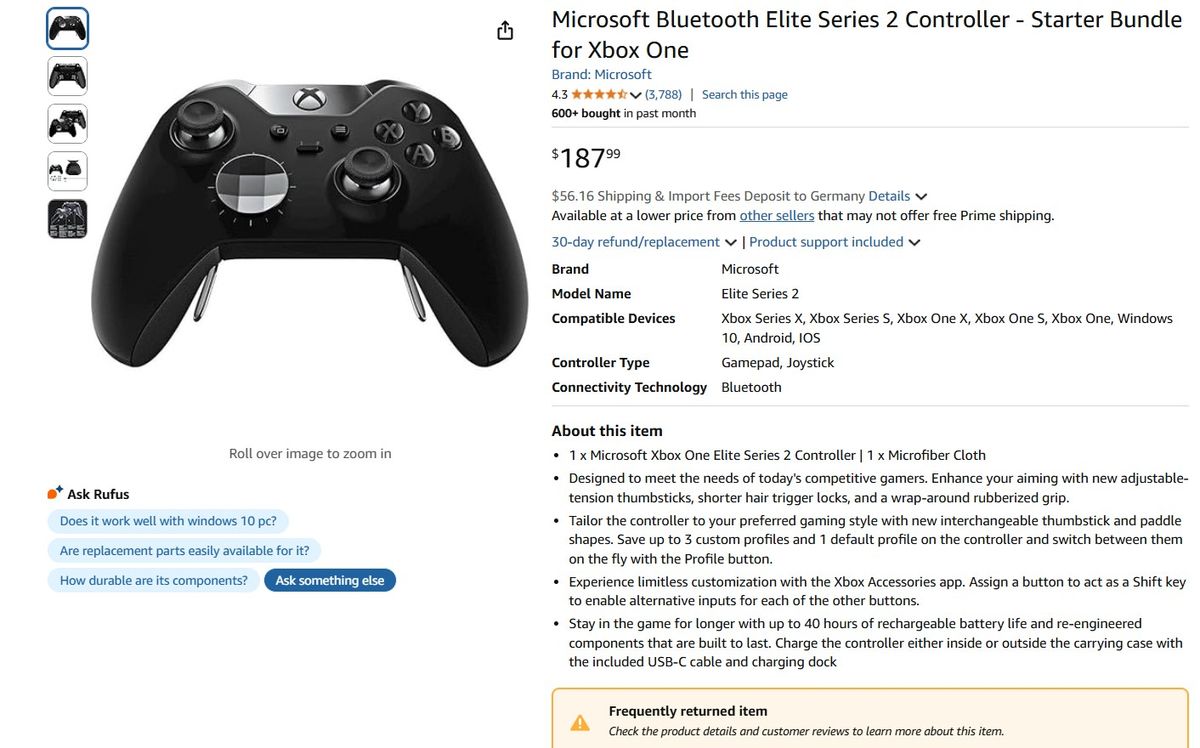Viewport: 1200px width, 748px height.
Task: Open Search this page
Action: tap(744, 93)
